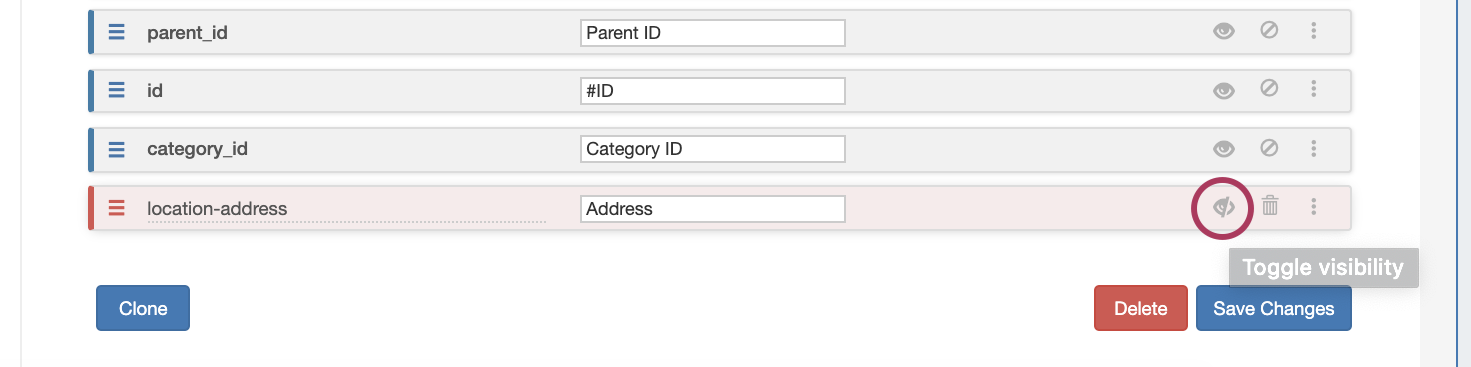Click Save Changes button
The image size is (1471, 367).
1274,308
